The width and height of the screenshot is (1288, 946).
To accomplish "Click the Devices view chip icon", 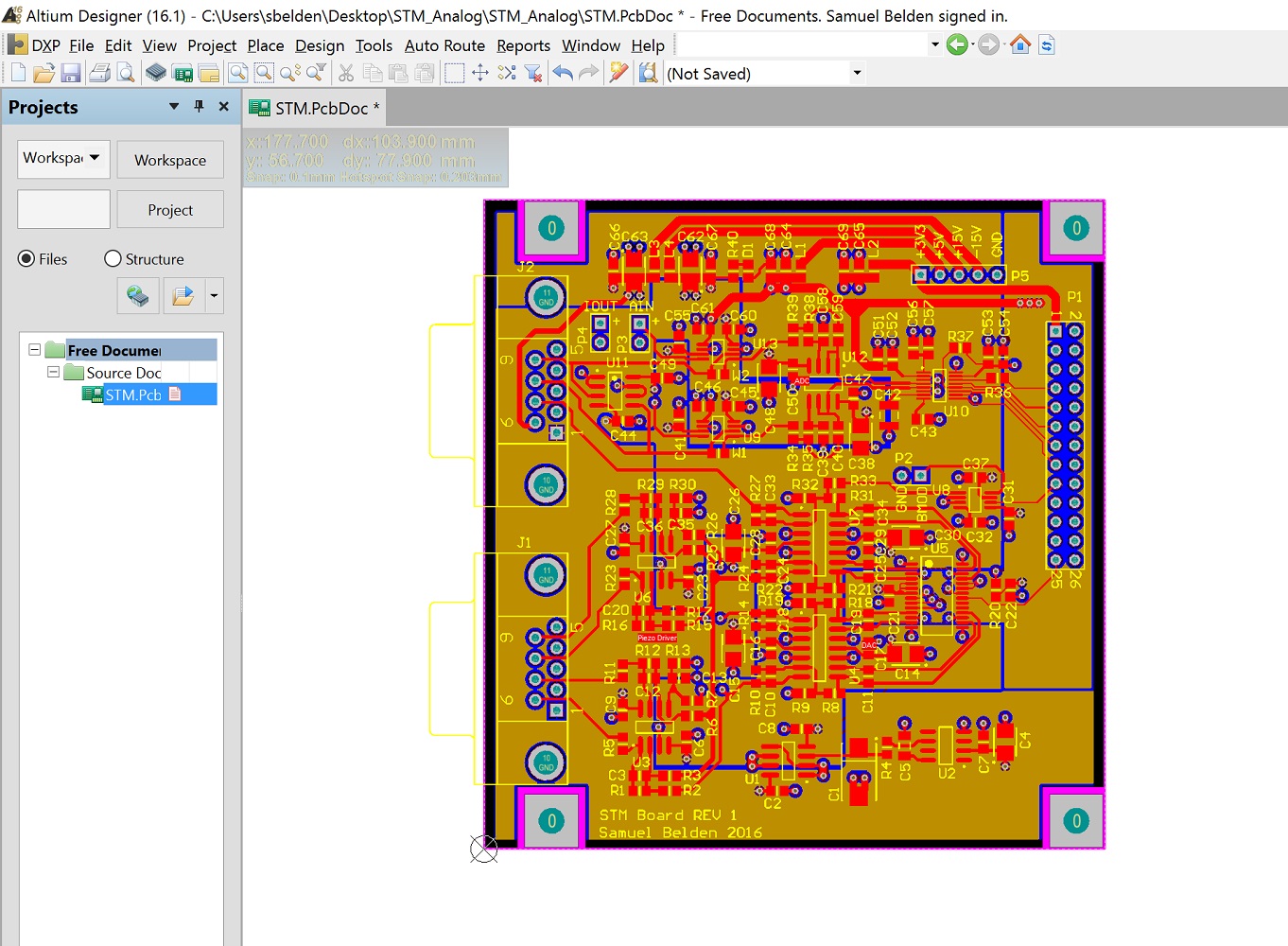I will pos(156,73).
